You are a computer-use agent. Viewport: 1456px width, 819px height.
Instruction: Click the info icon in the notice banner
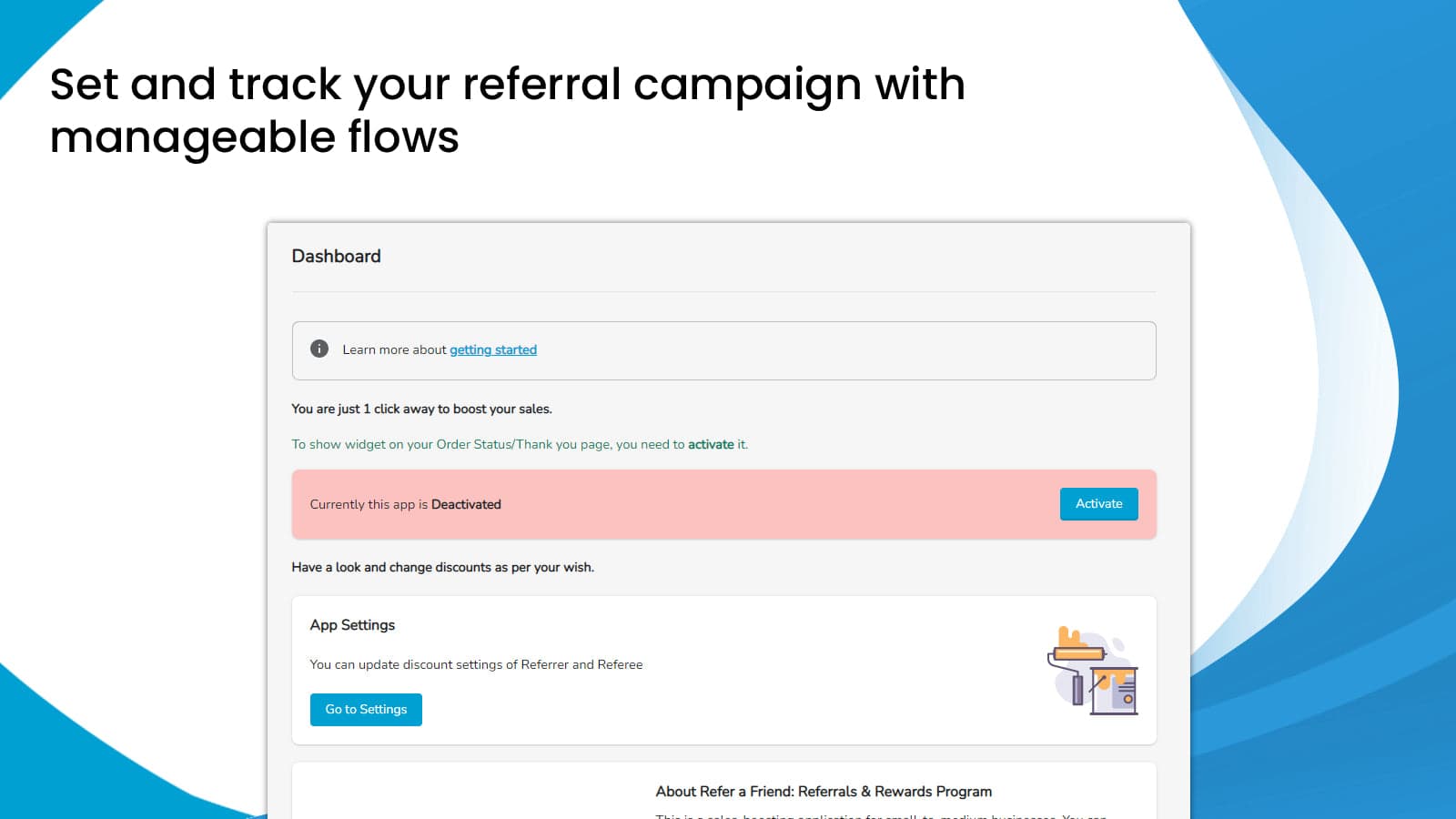[319, 349]
